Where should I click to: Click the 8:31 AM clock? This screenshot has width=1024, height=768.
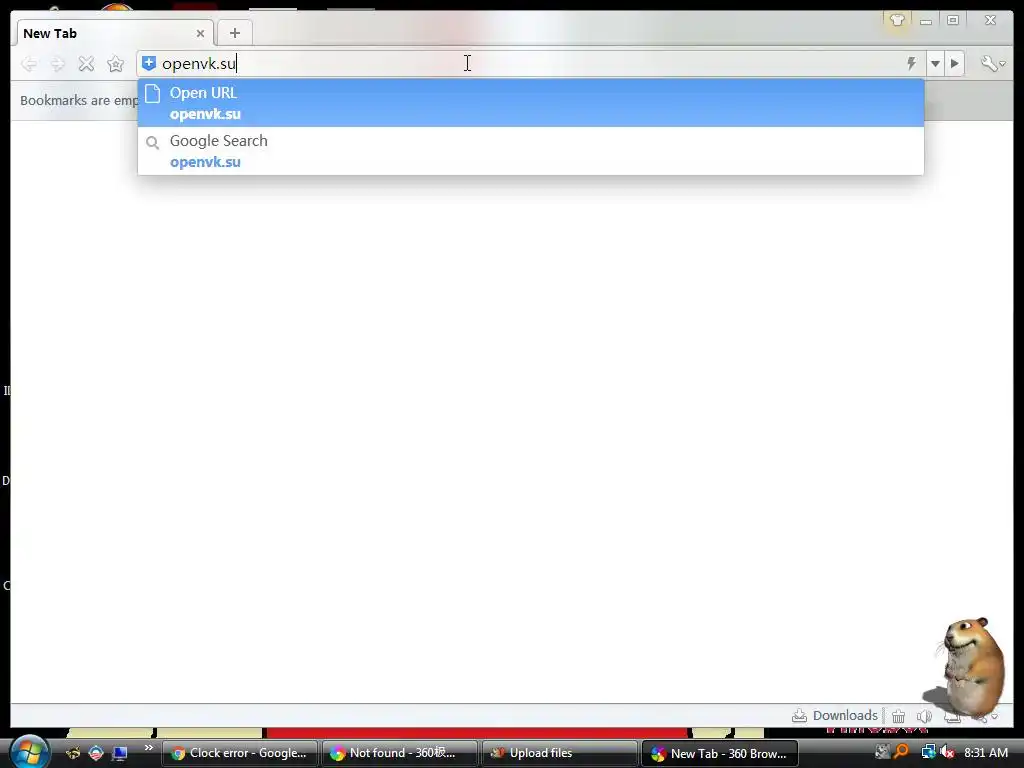pos(986,752)
